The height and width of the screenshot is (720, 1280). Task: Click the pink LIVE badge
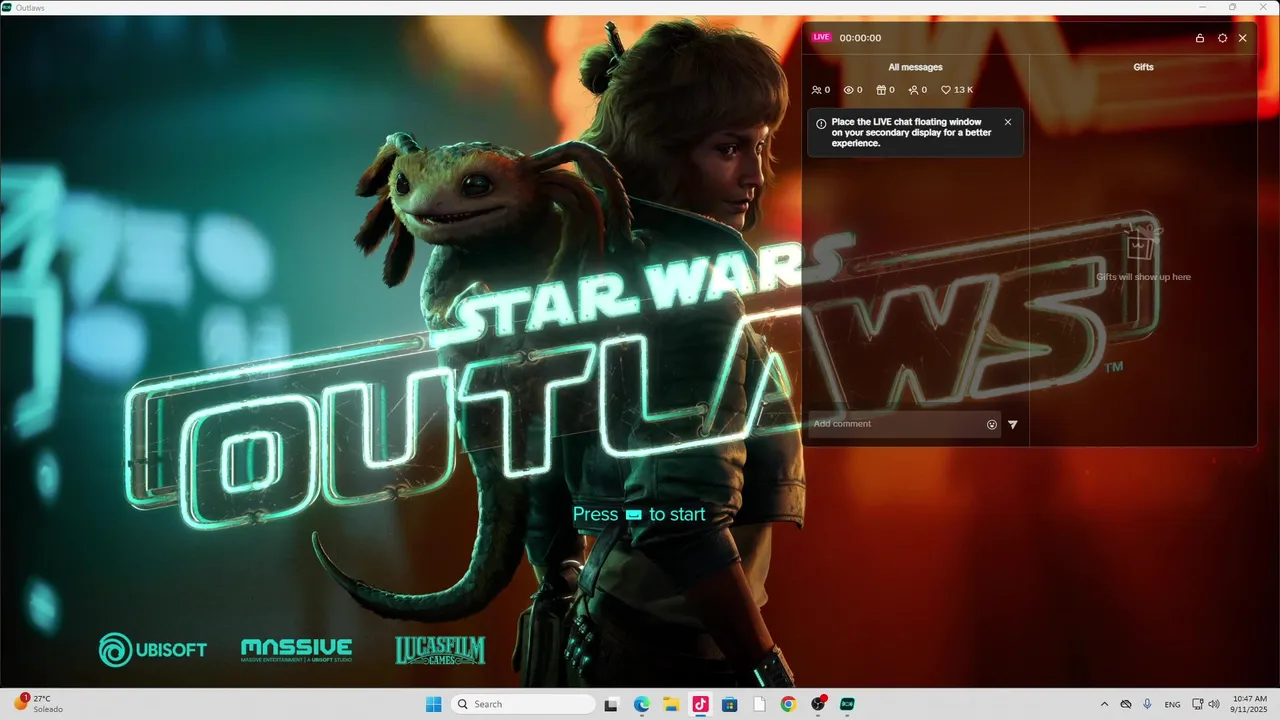point(821,37)
